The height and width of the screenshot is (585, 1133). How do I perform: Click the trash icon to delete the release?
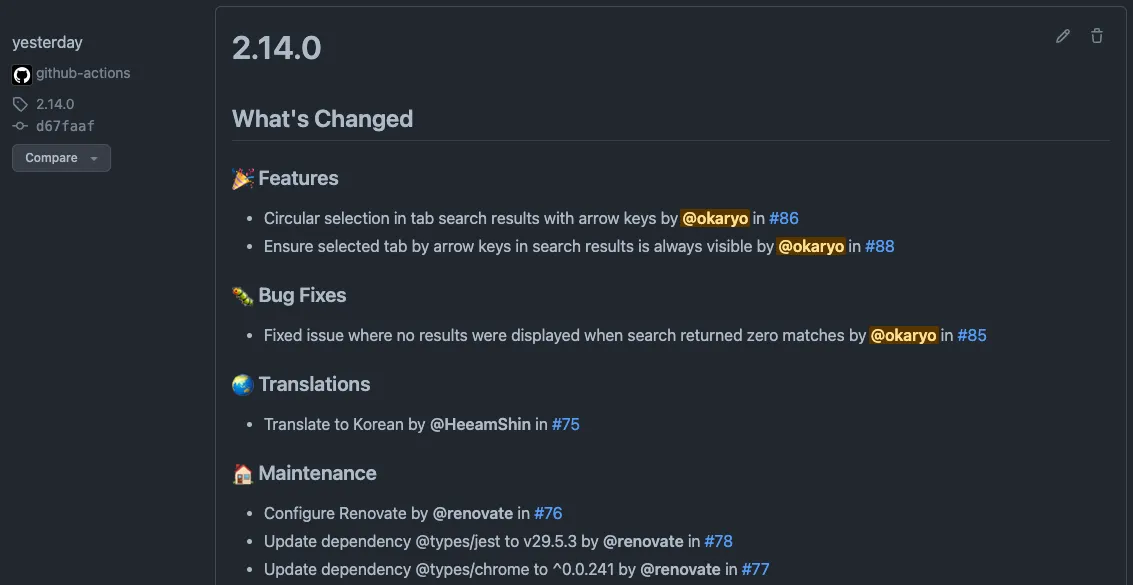pos(1097,35)
